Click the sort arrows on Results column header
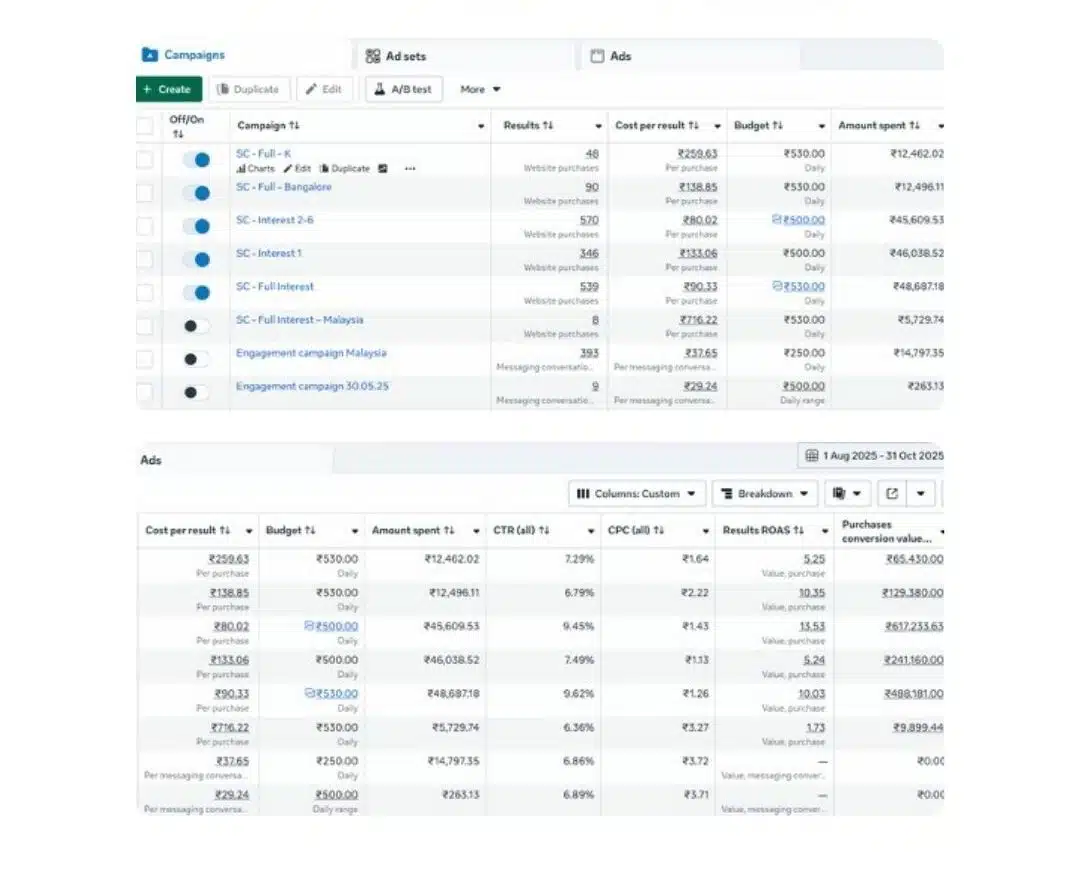This screenshot has height=882, width=1080. 548,126
